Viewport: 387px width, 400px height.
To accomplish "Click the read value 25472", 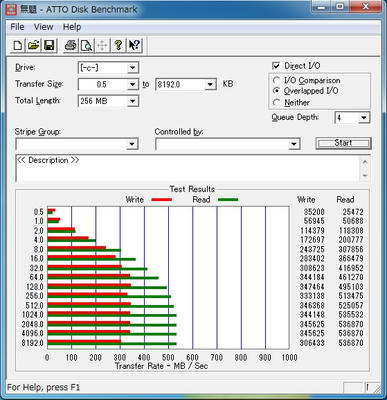I will pyautogui.click(x=353, y=212).
